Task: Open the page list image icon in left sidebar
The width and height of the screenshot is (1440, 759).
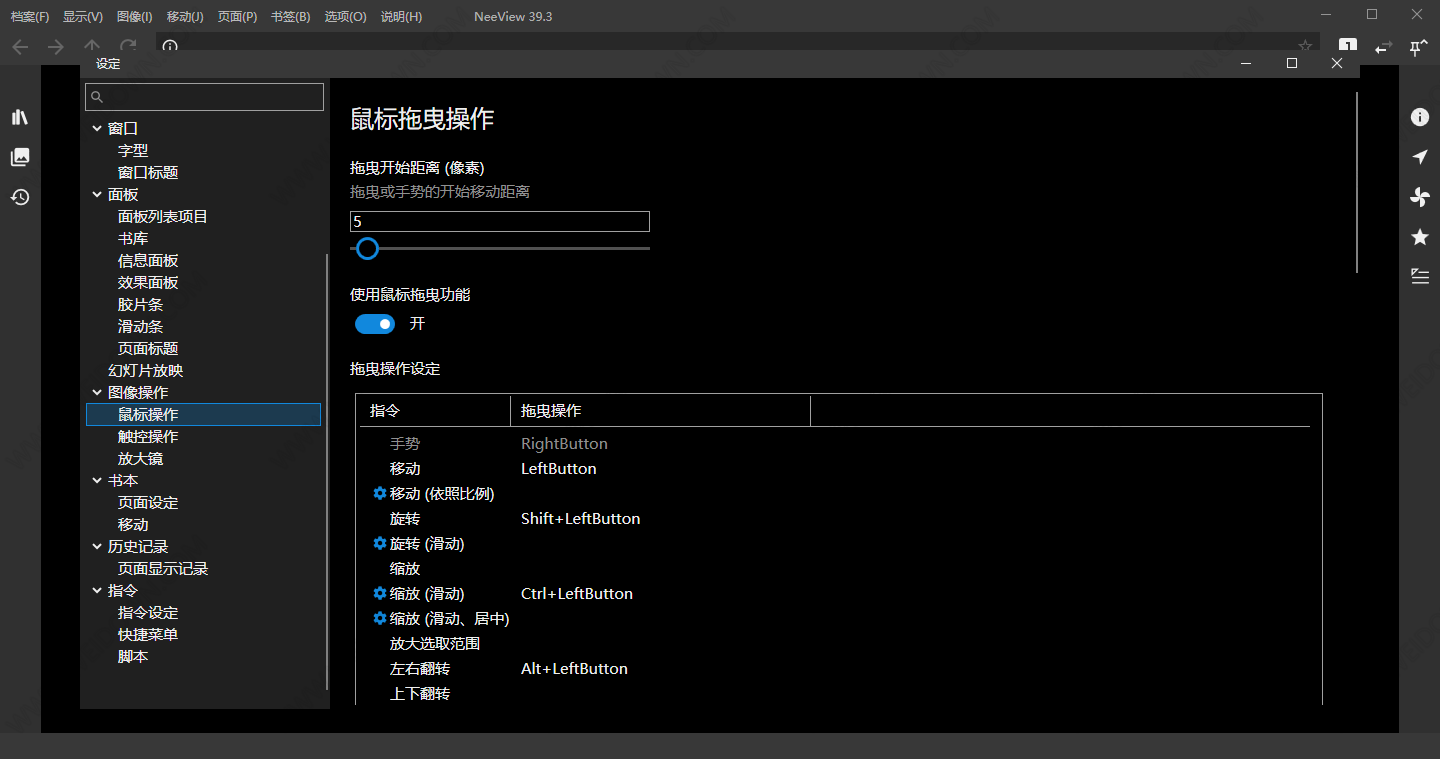Action: [x=20, y=157]
